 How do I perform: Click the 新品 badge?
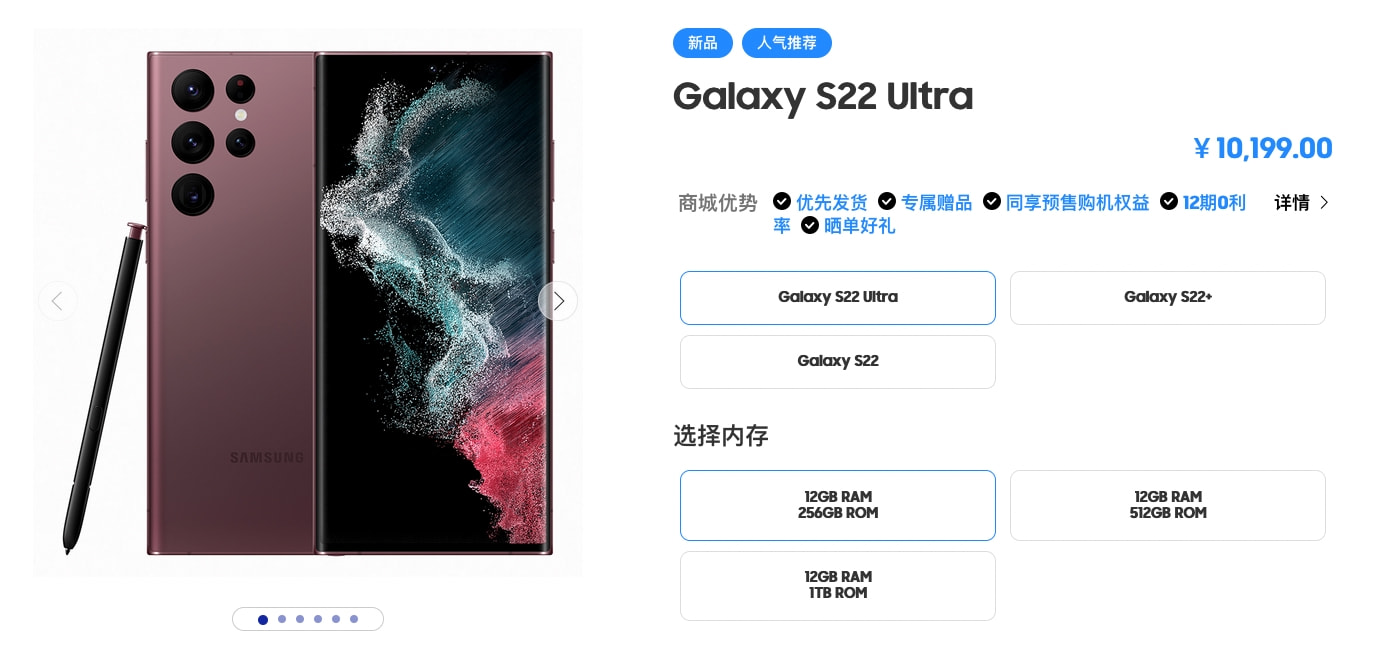pos(703,43)
